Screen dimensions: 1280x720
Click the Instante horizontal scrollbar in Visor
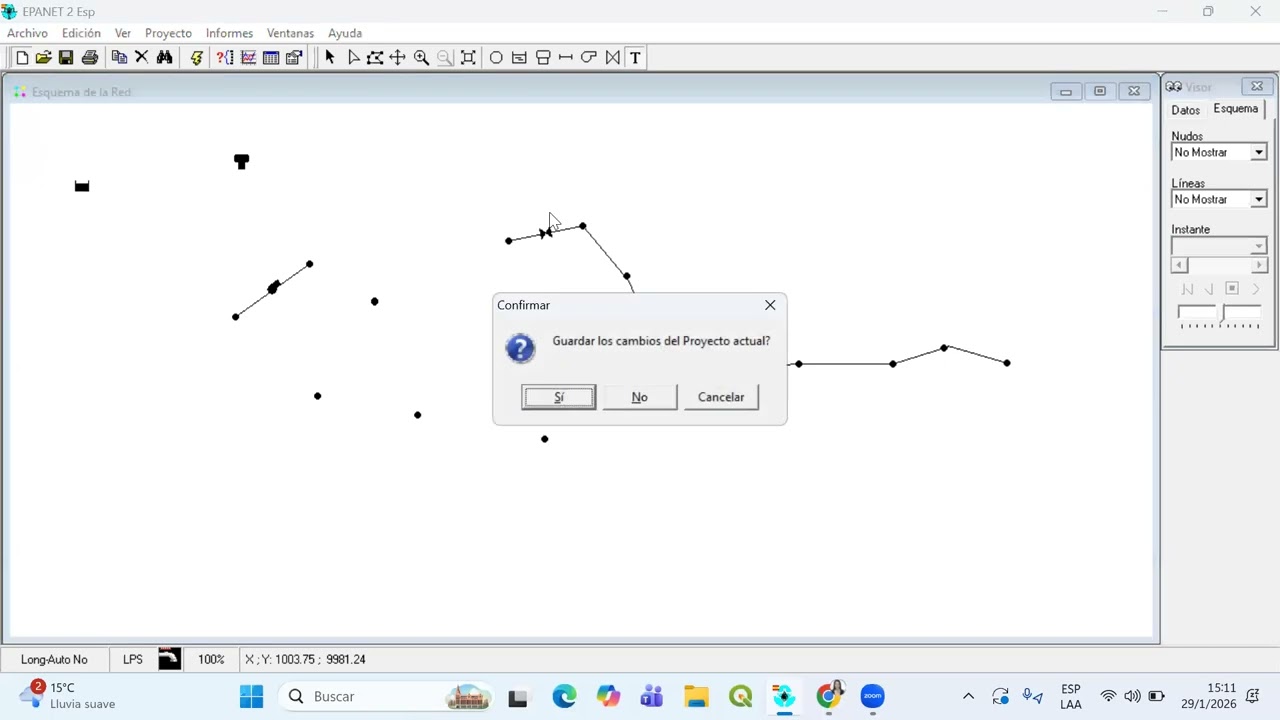1219,265
